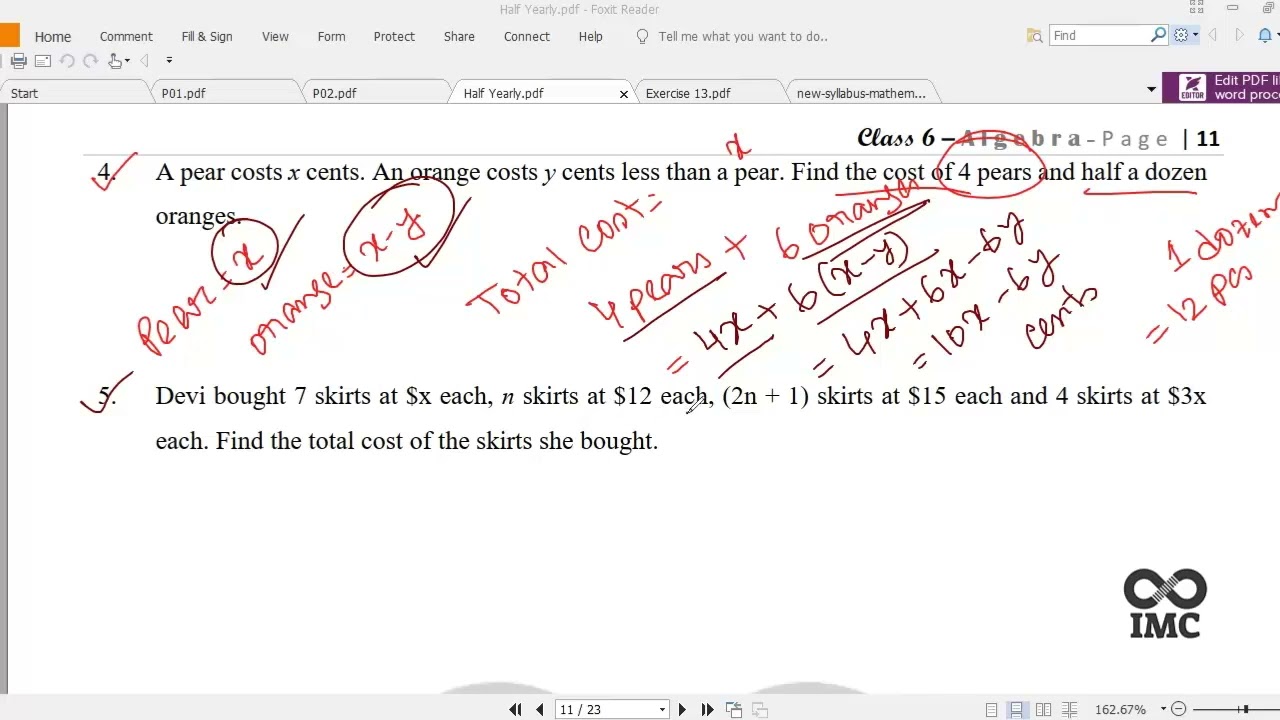Click the lightbulb icon beside Tell me
This screenshot has width=1280, height=720.
point(643,36)
